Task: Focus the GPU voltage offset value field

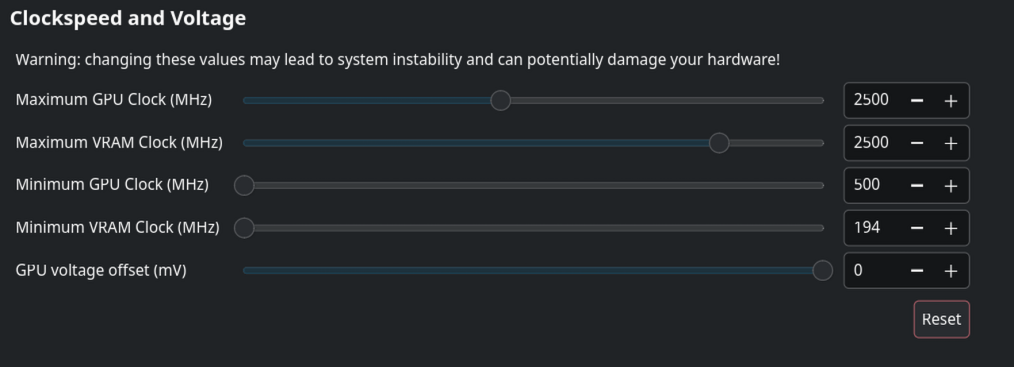Action: tap(872, 271)
